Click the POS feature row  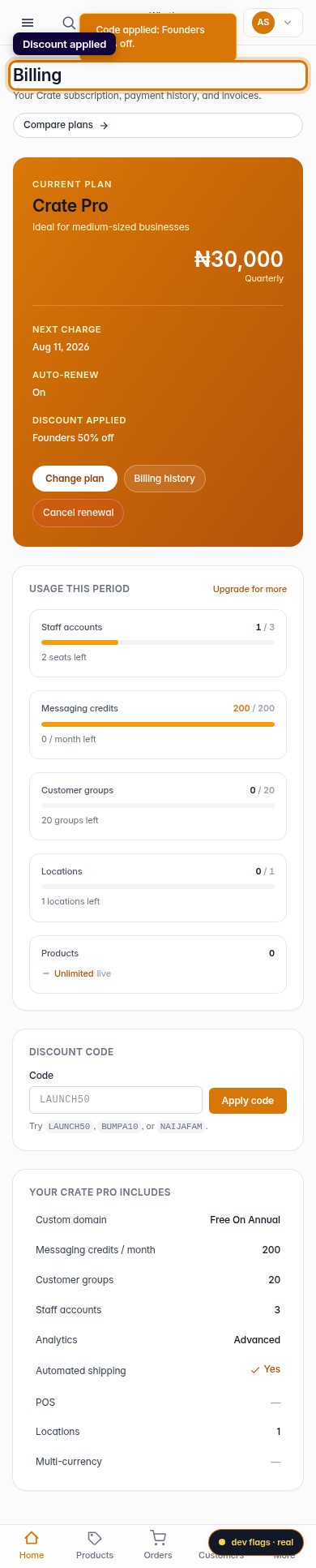pyautogui.click(x=158, y=1403)
